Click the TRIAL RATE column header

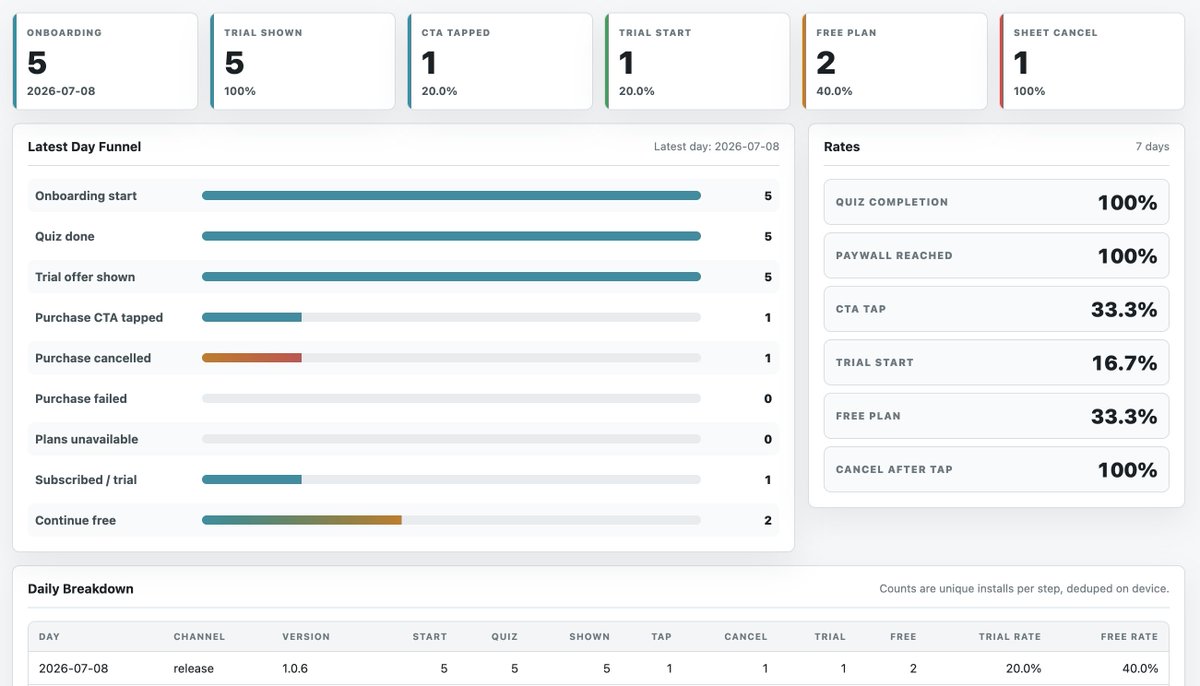(x=1010, y=637)
